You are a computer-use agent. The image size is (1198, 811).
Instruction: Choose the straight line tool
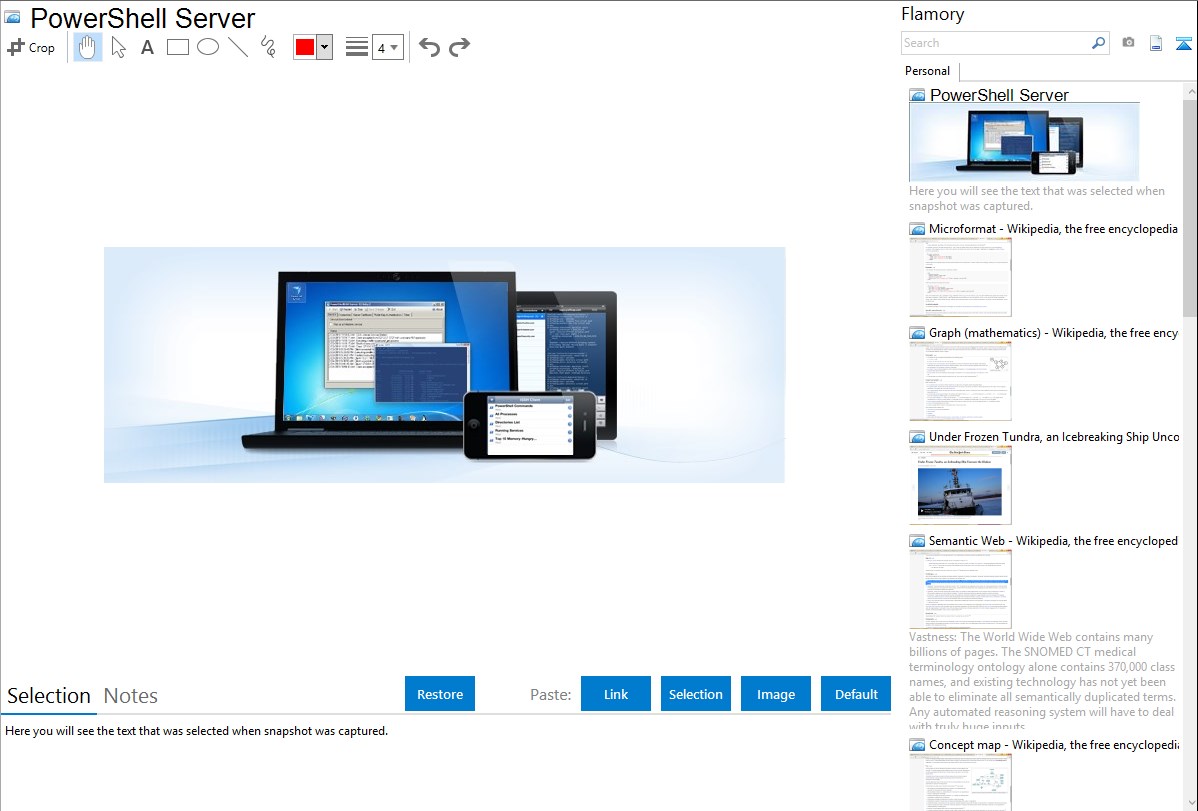(238, 47)
